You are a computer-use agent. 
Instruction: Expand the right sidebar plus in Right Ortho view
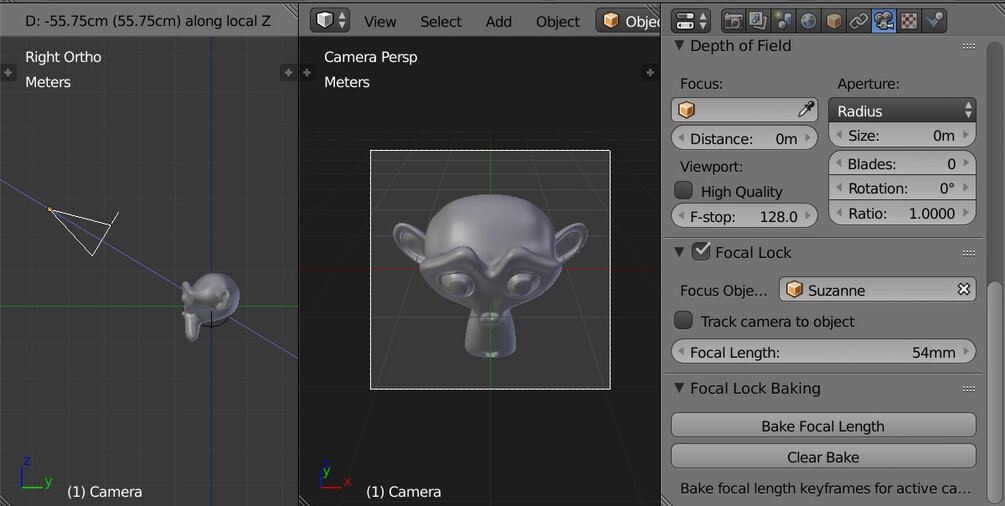[288, 72]
